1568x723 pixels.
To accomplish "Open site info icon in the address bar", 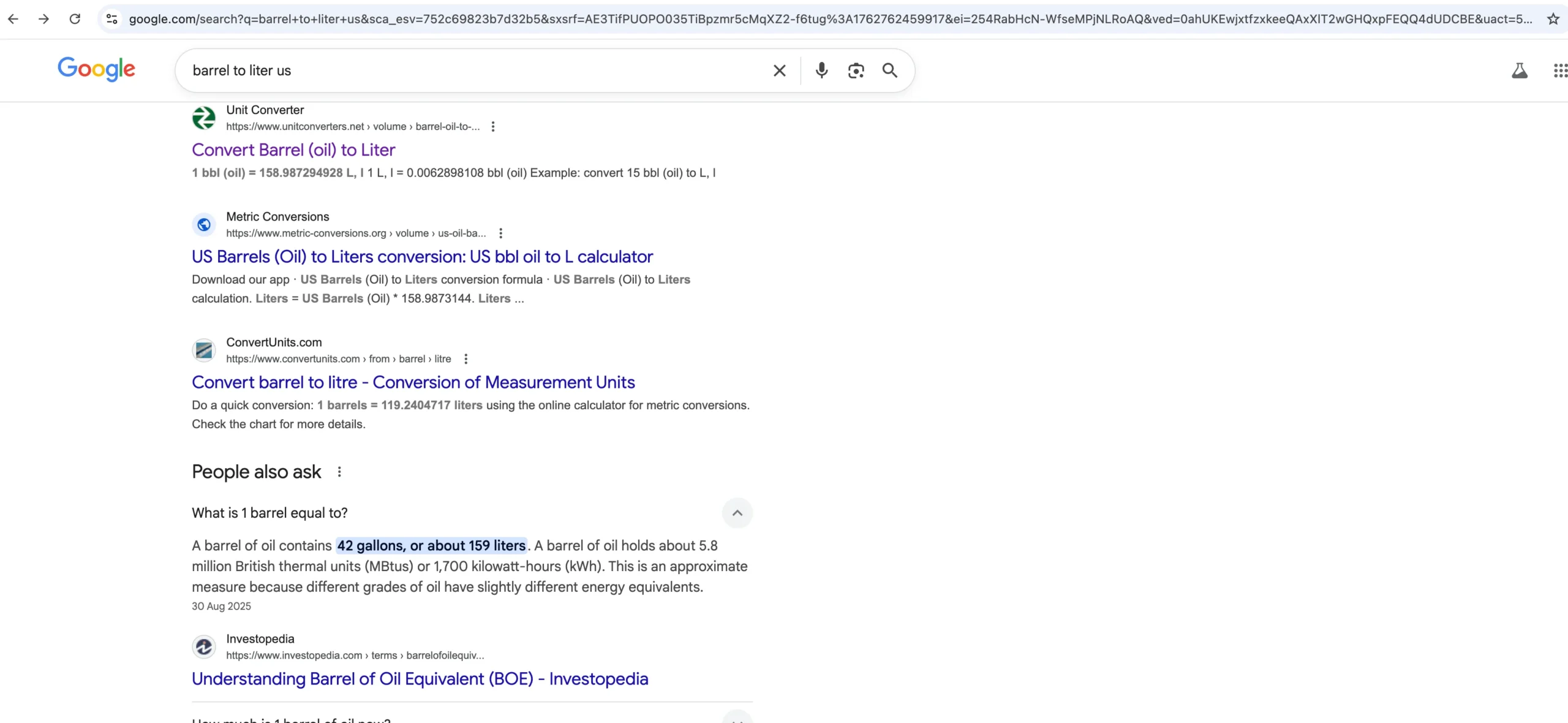I will 111,19.
